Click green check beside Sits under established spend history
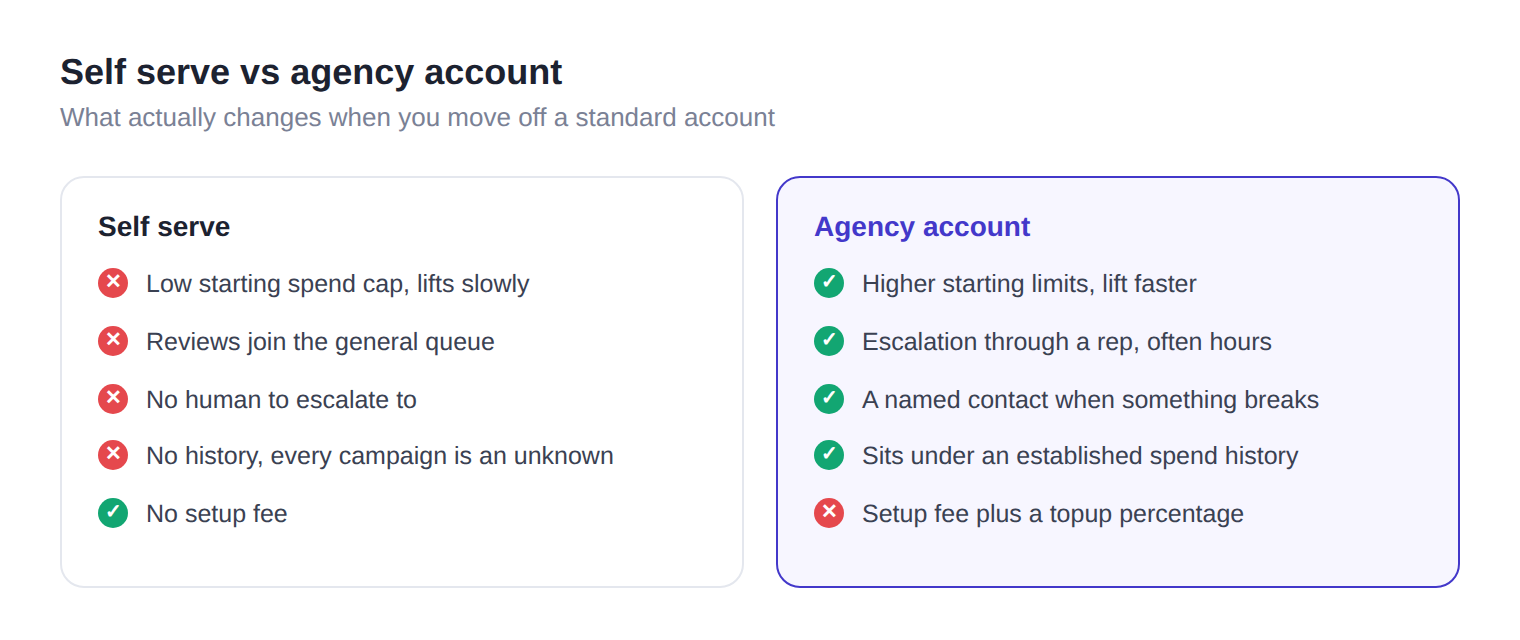Screen dimensions: 1520x640 pyautogui.click(x=829, y=455)
